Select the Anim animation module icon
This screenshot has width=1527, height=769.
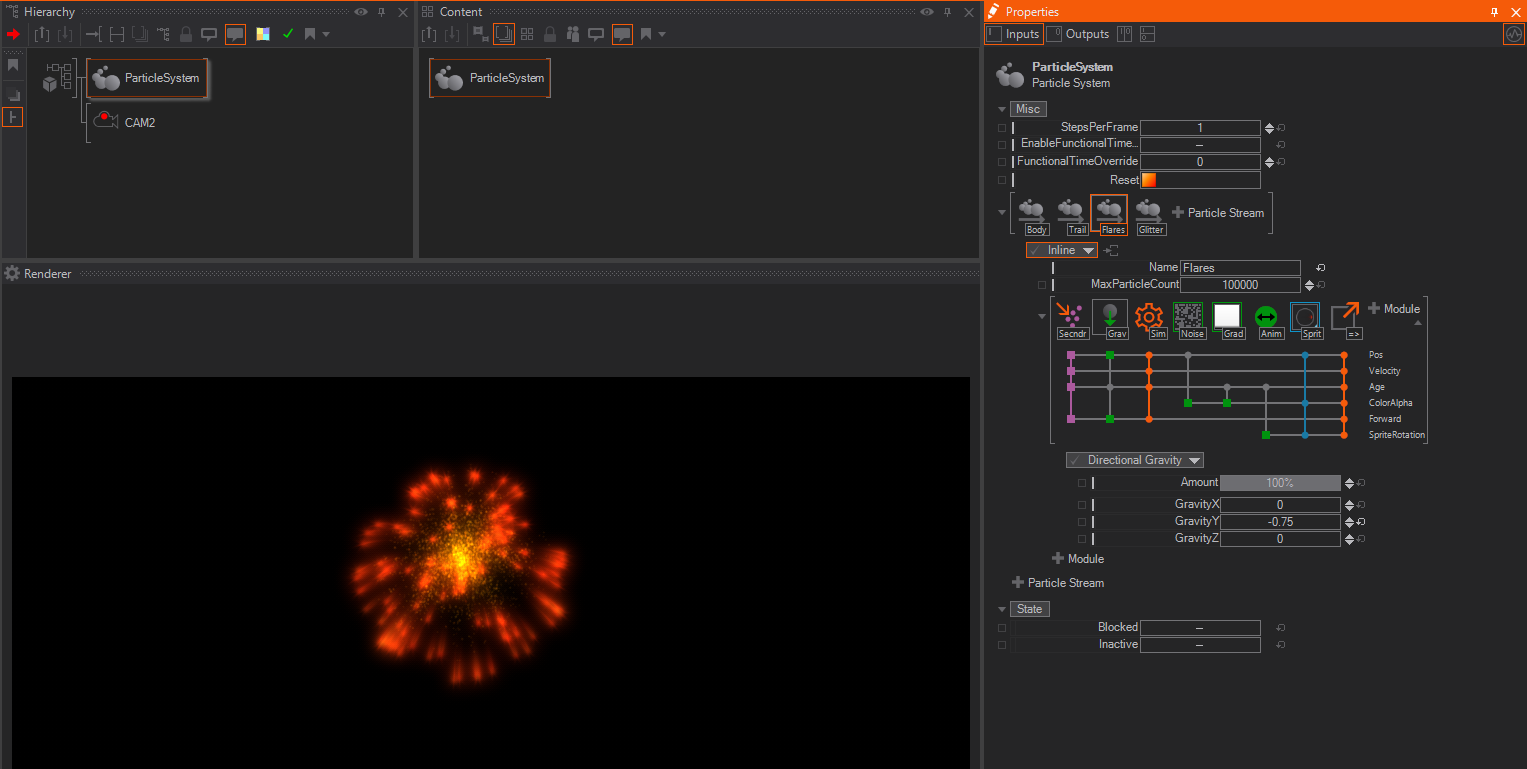(1267, 318)
